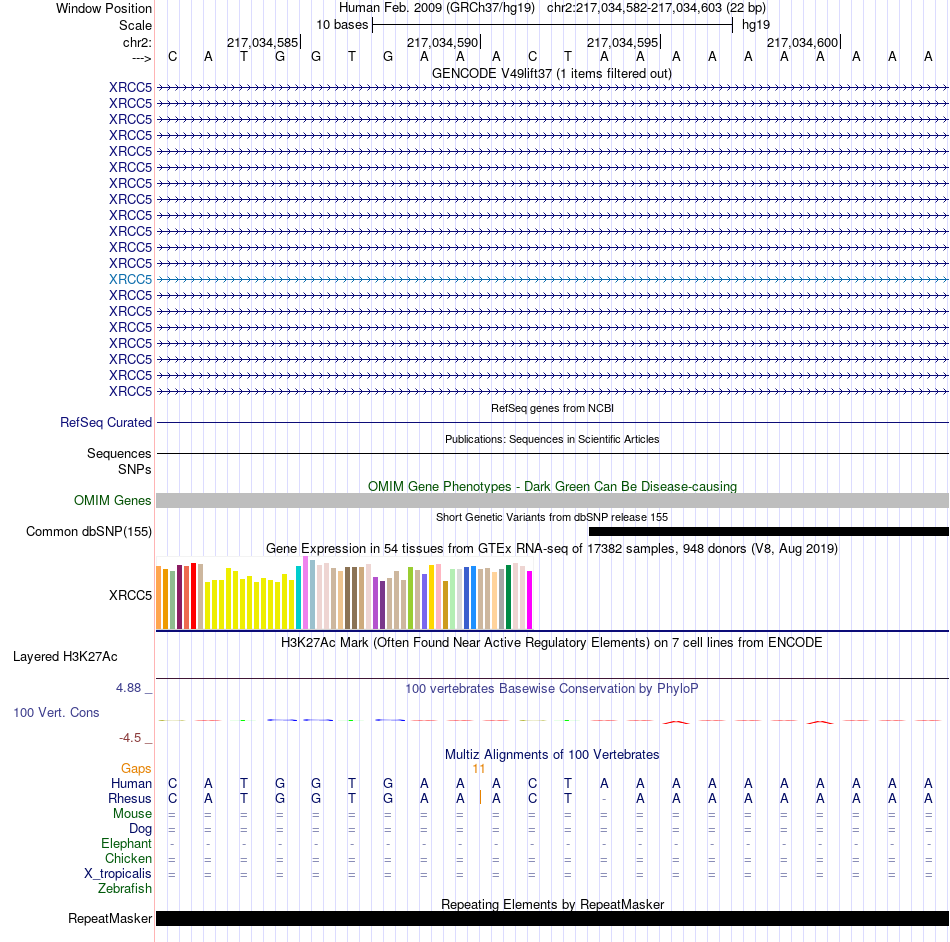Viewport: 950px width, 942px height.
Task: Click the Human Feb. 2009 (GRCh37/hg19) assembly text
Action: [437, 8]
